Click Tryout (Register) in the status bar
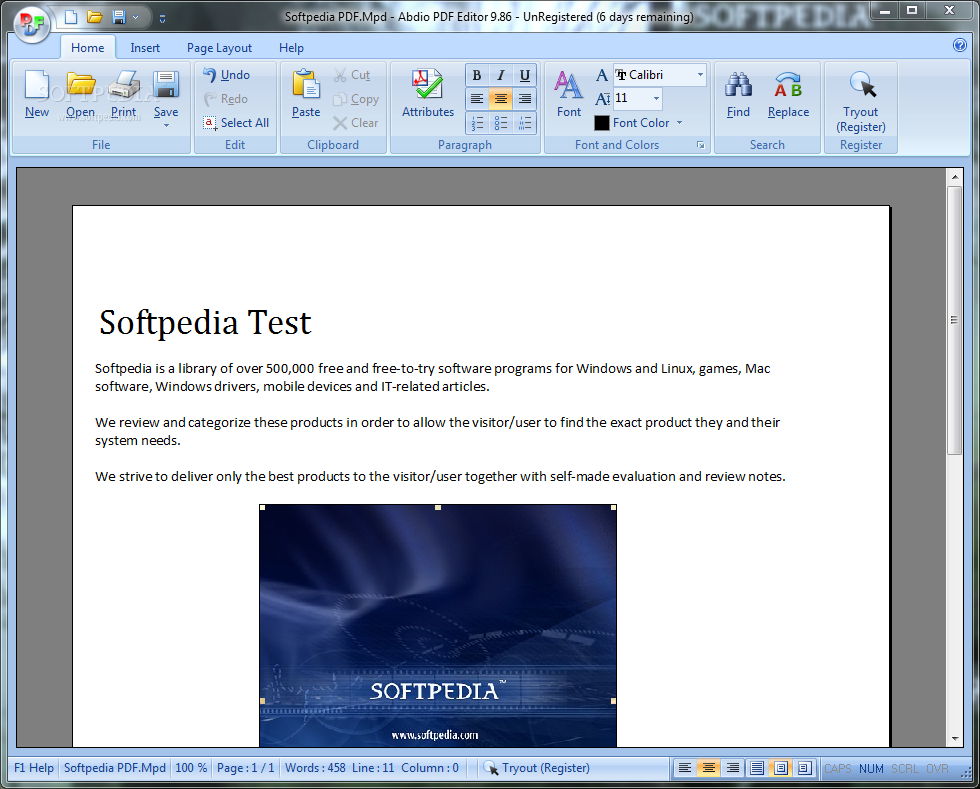 (536, 768)
